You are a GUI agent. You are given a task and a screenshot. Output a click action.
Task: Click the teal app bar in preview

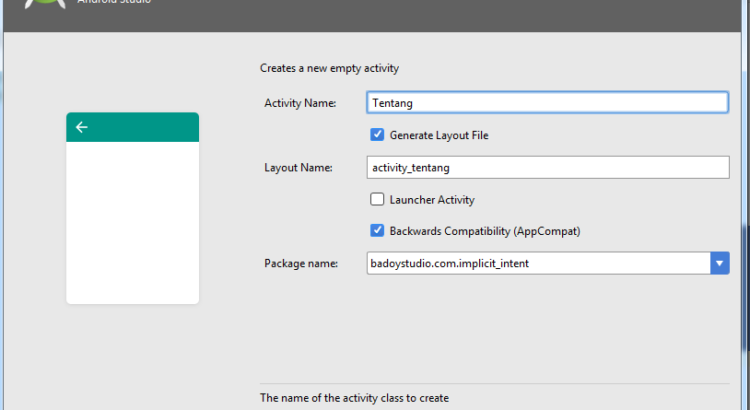140,127
